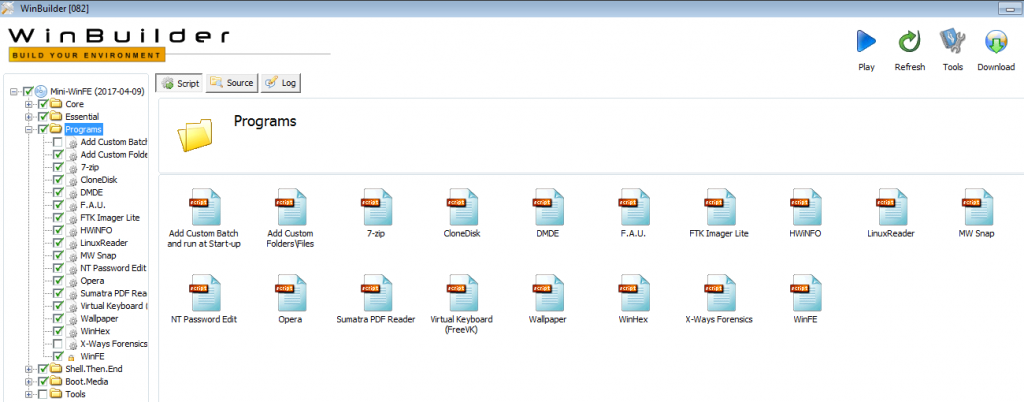Switch to the Log tab
The height and width of the screenshot is (402, 1024).
point(282,83)
